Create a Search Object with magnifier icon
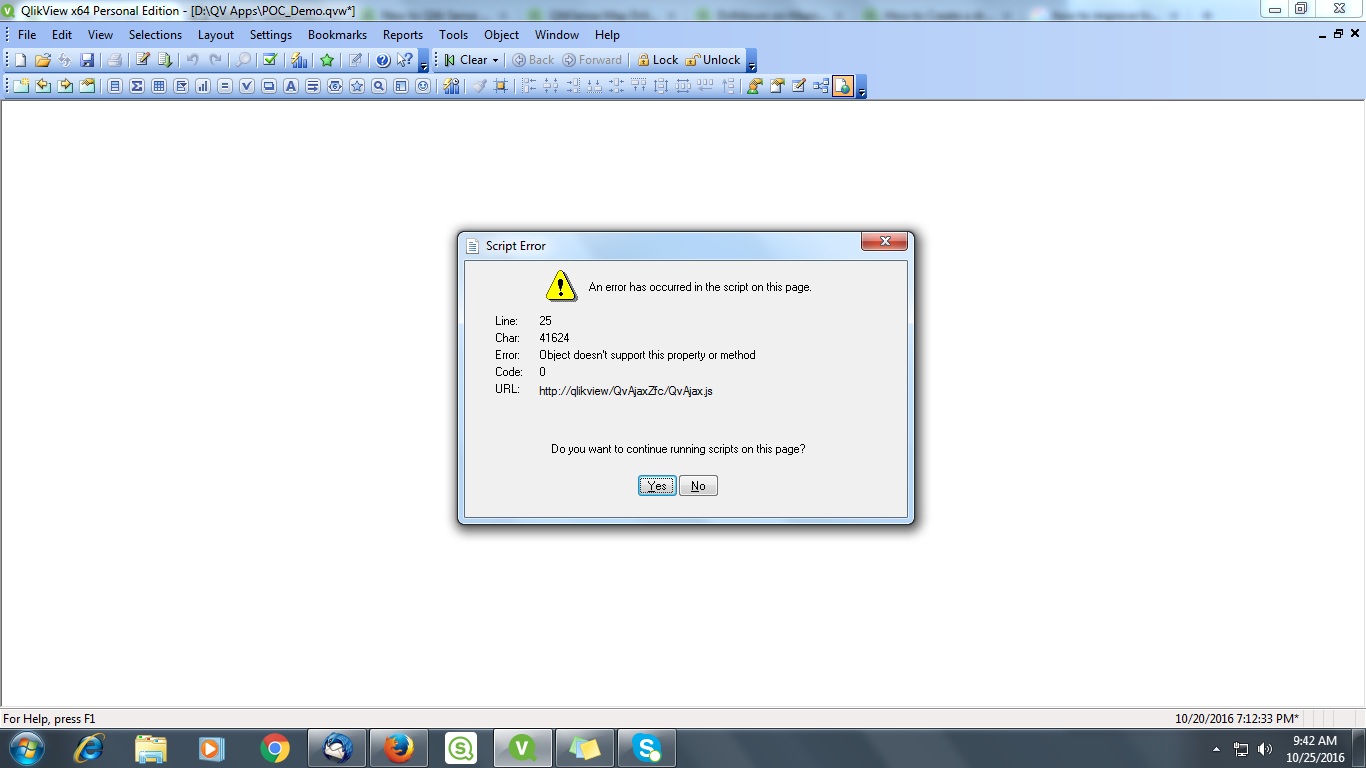This screenshot has width=1366, height=768. [x=379, y=86]
